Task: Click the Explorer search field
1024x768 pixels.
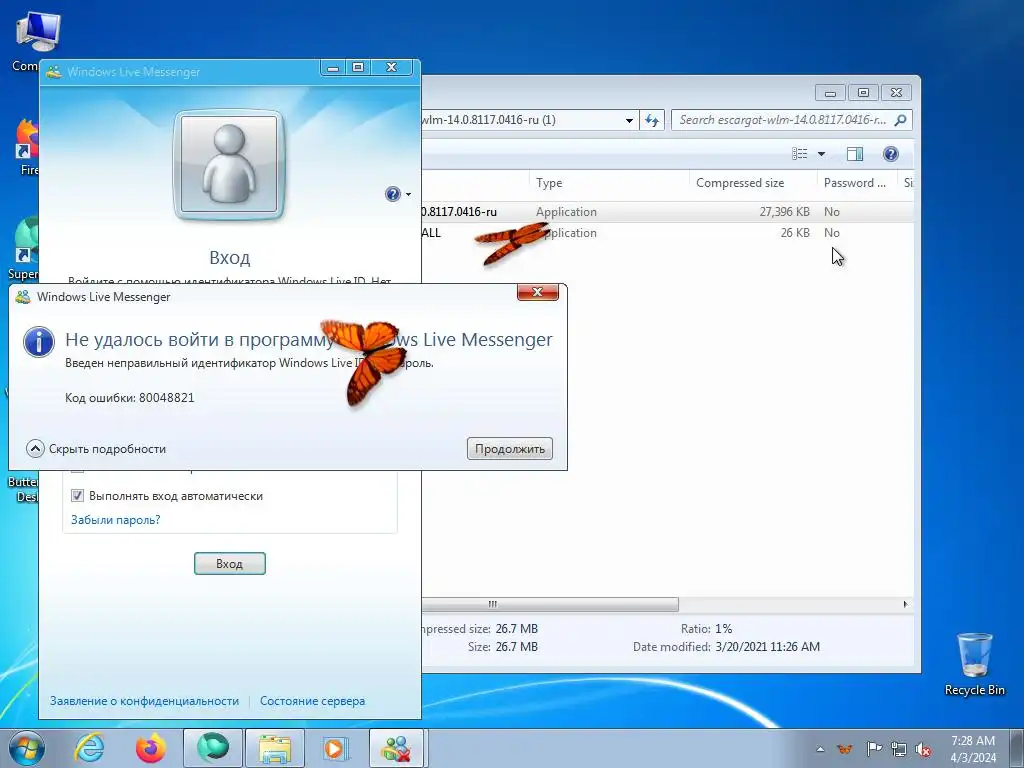Action: click(x=782, y=120)
